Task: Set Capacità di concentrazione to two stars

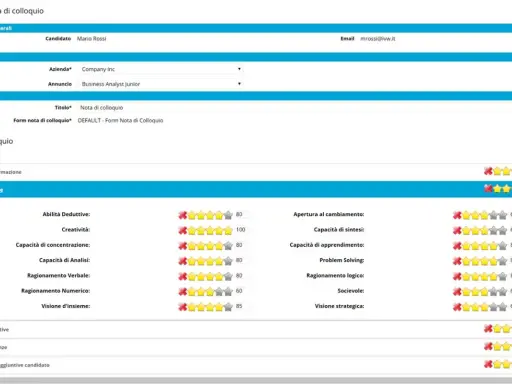Action: 201,246
